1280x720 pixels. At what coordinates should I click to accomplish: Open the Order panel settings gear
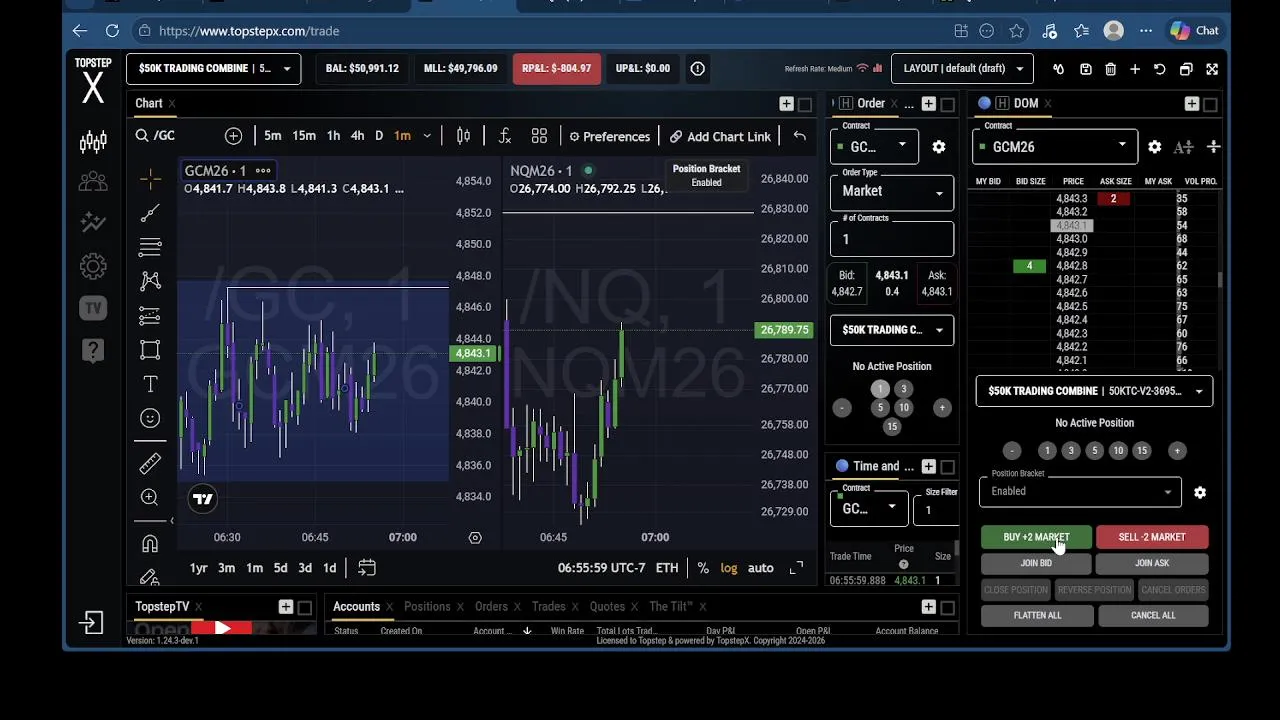tap(939, 147)
